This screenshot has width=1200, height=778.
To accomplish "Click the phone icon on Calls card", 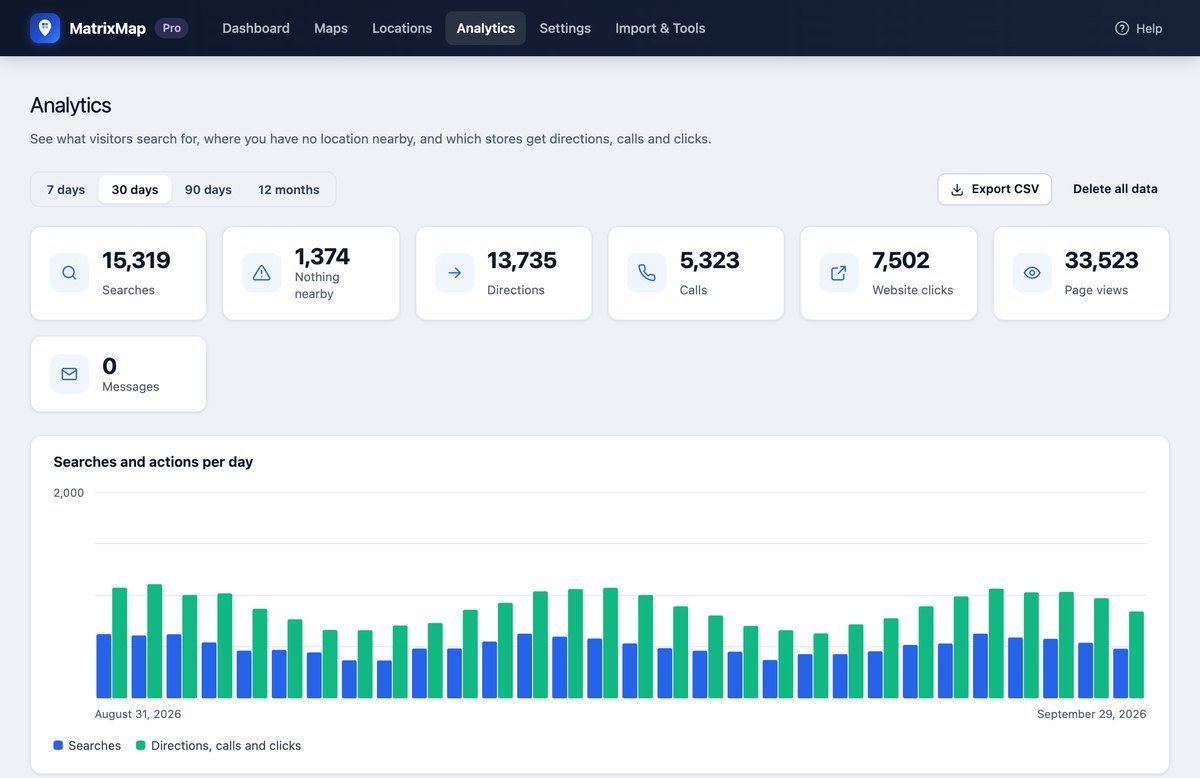I will pos(647,273).
